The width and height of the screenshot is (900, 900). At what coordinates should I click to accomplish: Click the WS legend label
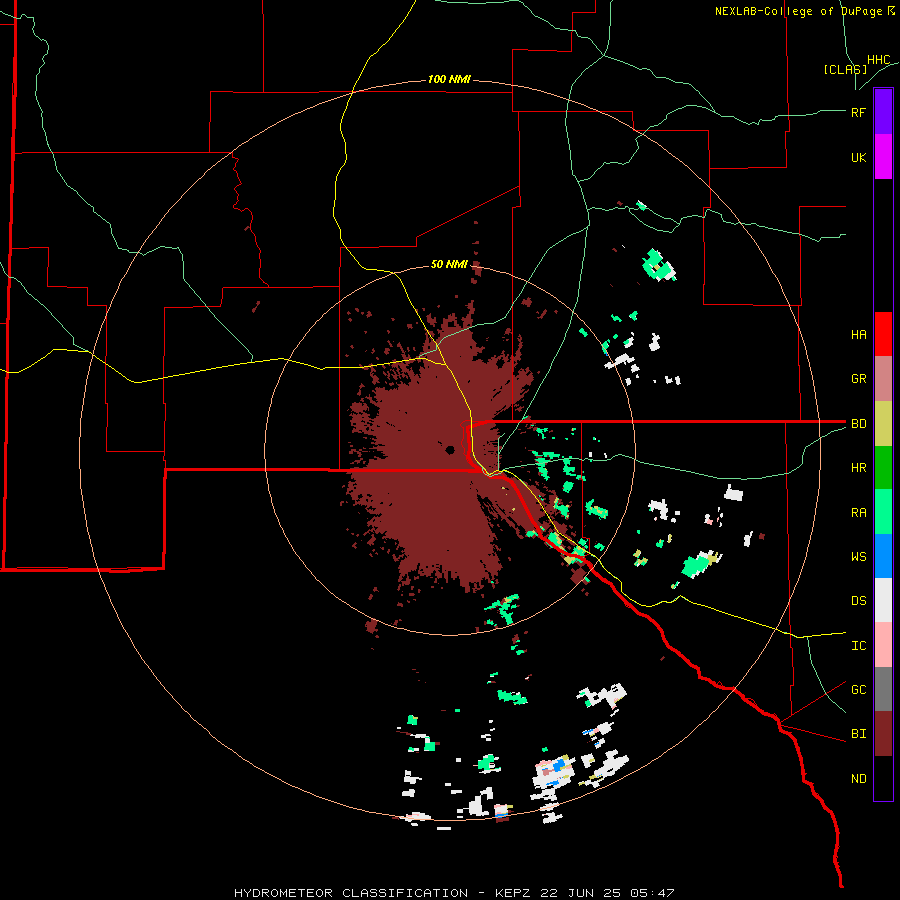(x=858, y=557)
